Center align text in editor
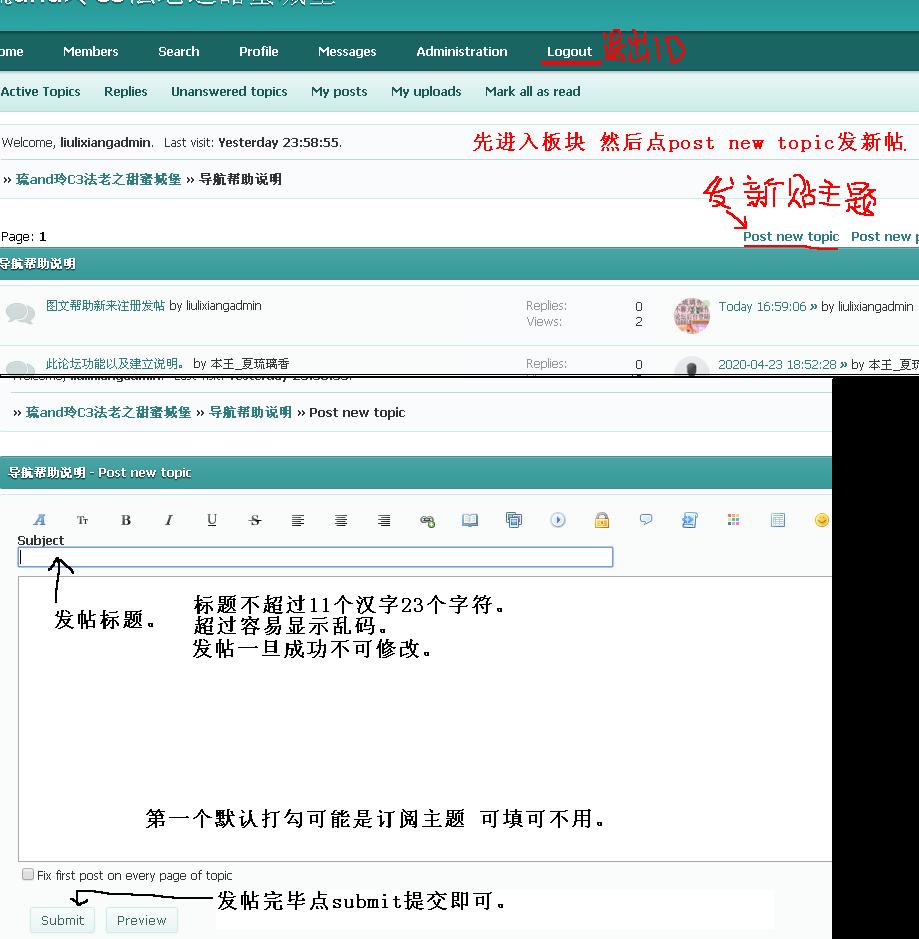This screenshot has height=939, width=919. (x=341, y=520)
